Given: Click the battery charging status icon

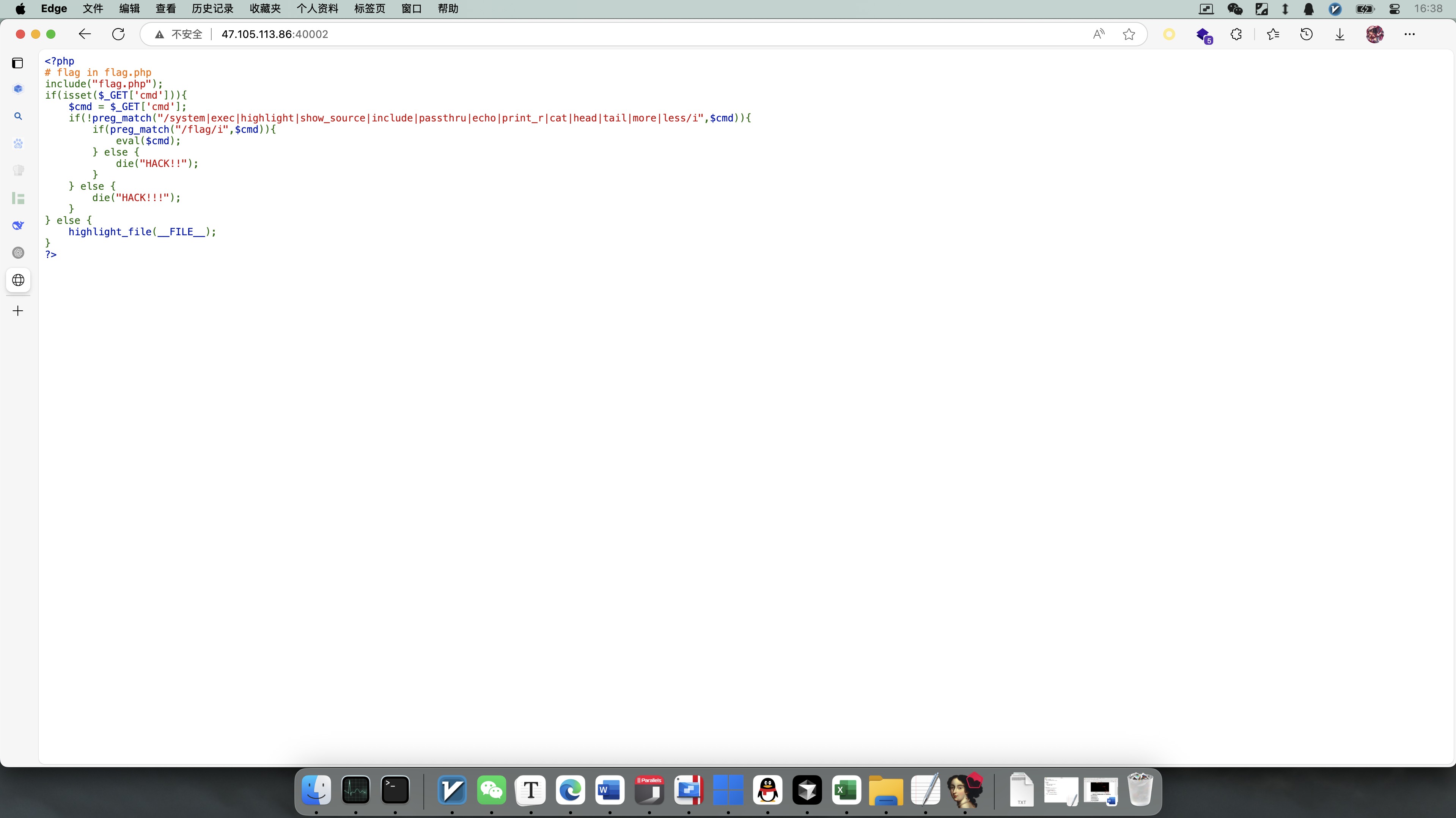Looking at the screenshot, I should 1365,8.
